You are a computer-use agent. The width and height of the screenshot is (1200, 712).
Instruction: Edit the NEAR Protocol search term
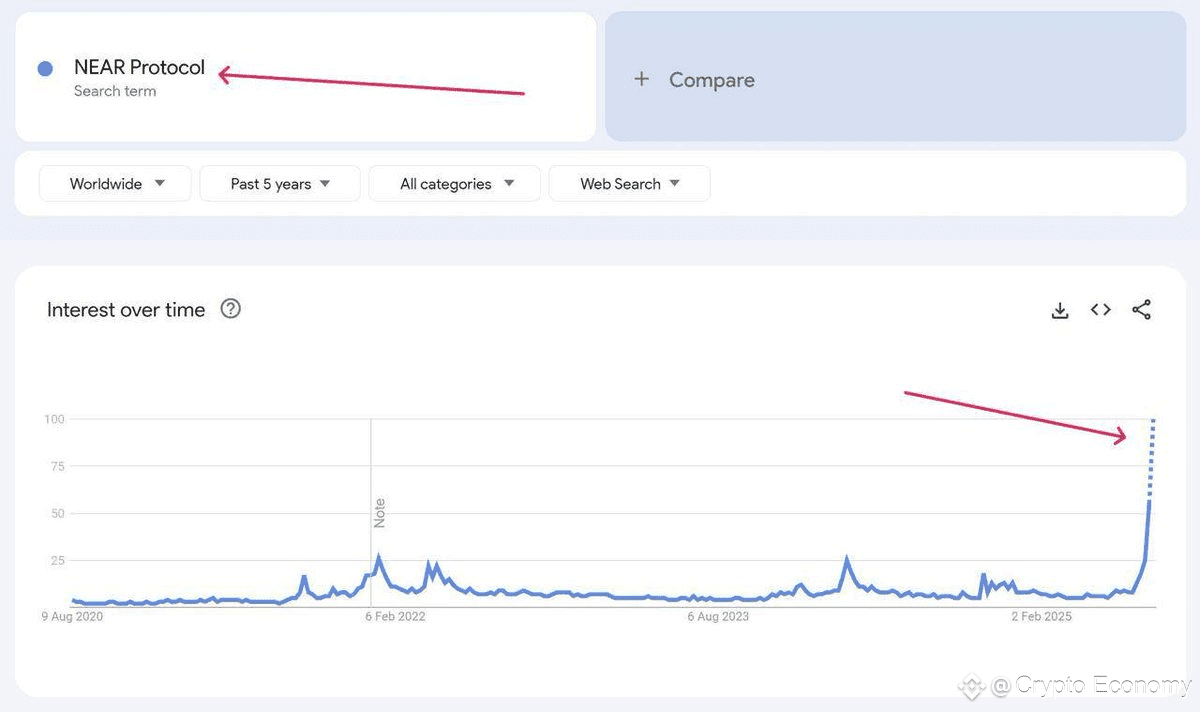click(139, 68)
